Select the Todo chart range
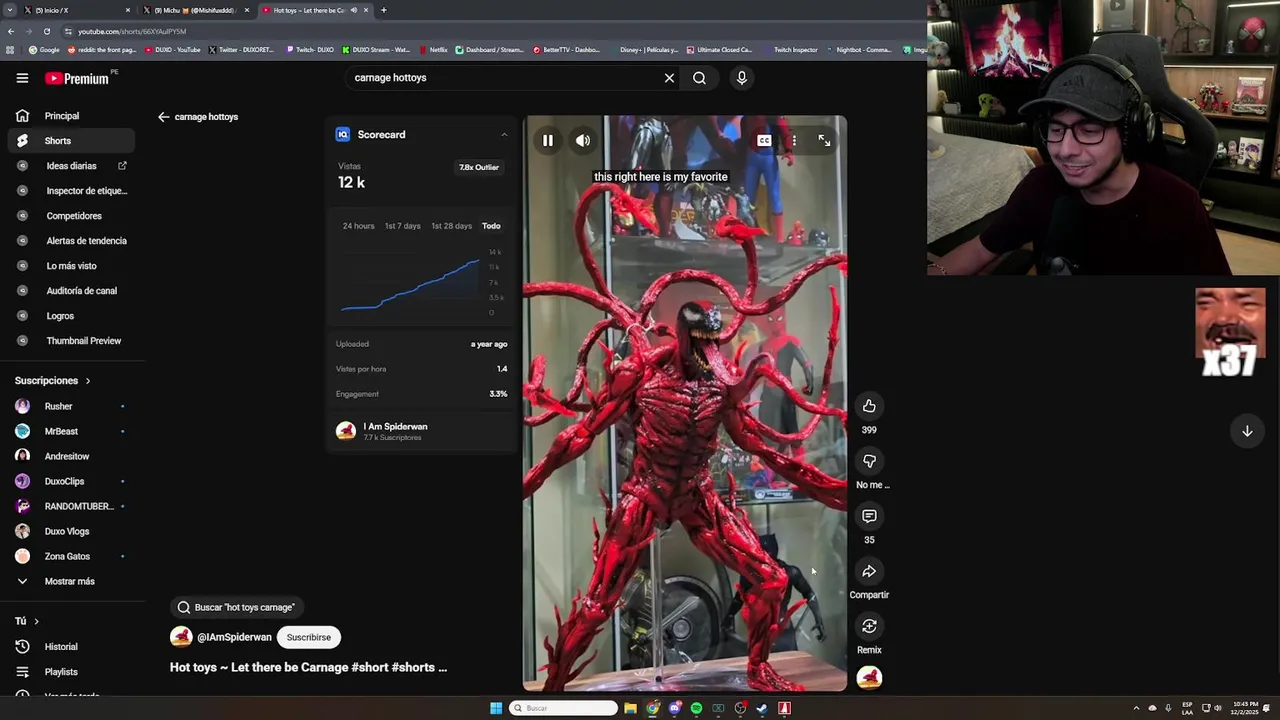 491,226
